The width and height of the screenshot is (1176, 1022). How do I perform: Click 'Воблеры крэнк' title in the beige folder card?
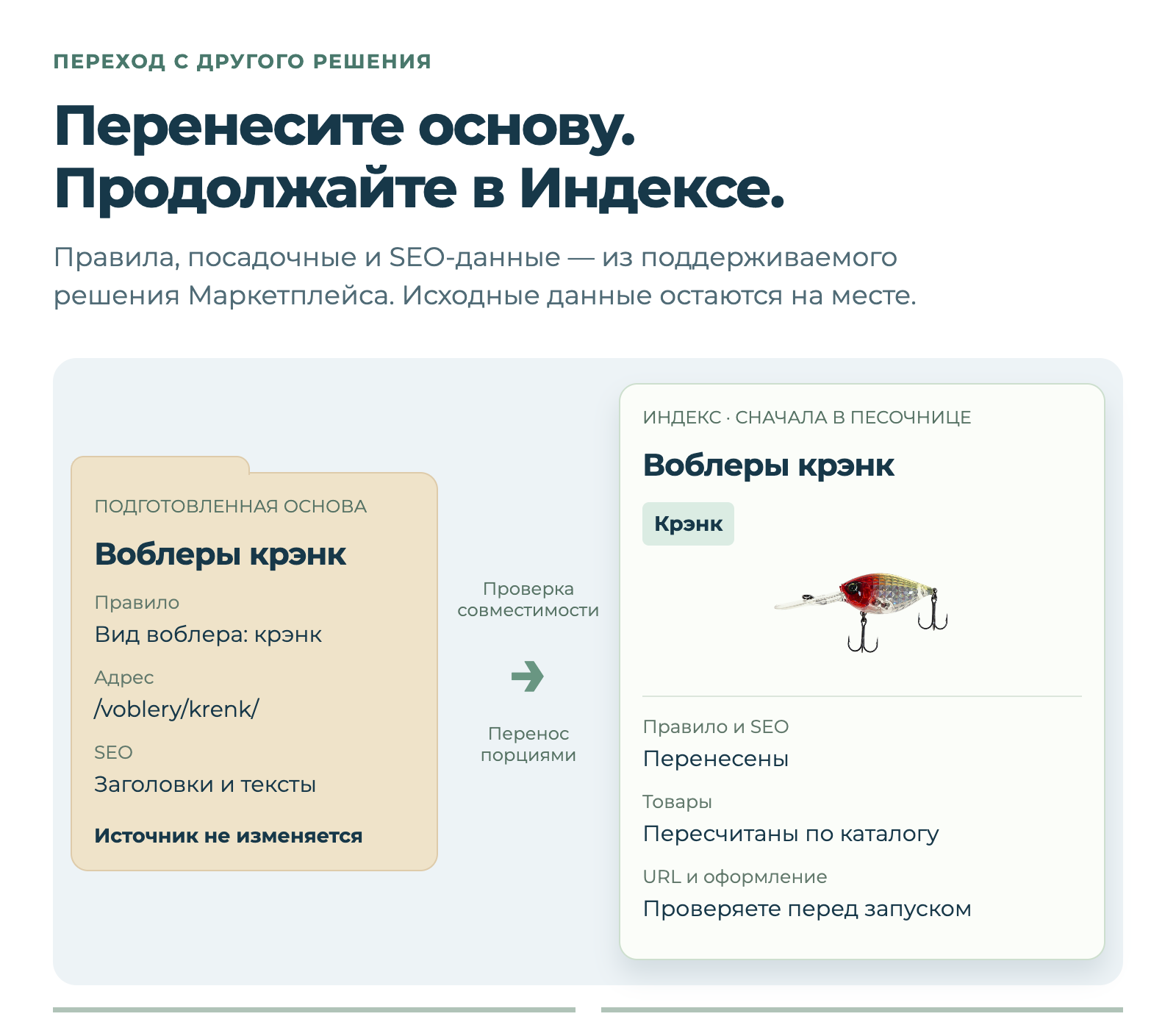(220, 554)
